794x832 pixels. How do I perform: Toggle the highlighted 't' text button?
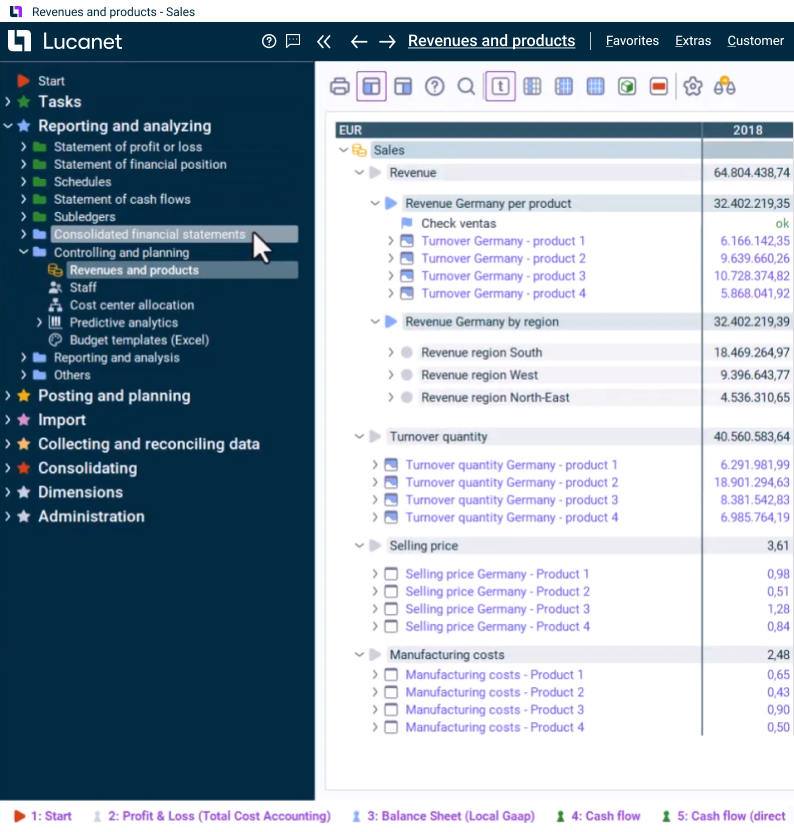point(500,86)
